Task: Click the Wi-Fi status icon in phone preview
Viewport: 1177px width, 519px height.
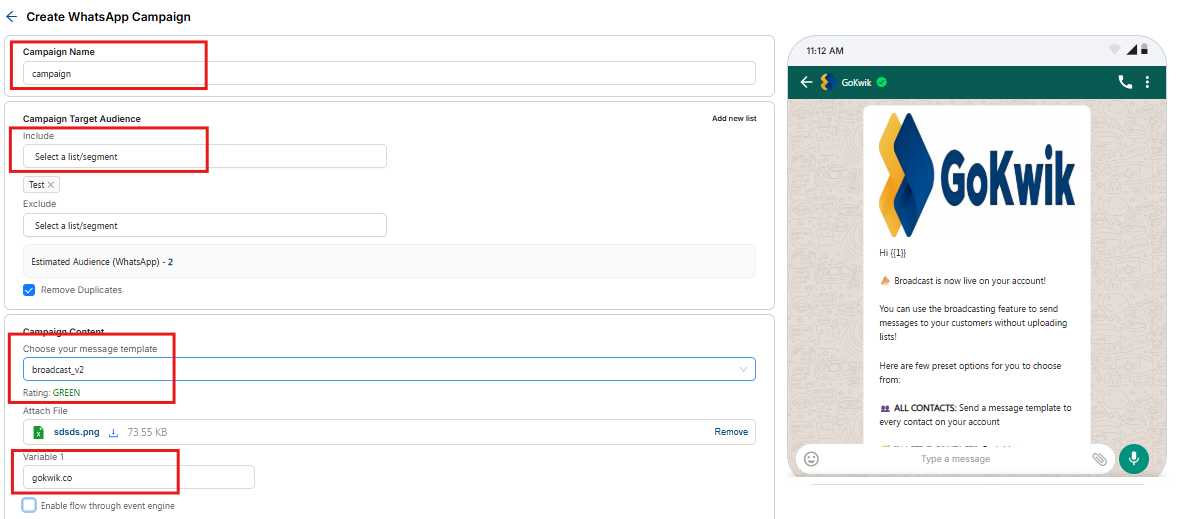Action: 1114,50
